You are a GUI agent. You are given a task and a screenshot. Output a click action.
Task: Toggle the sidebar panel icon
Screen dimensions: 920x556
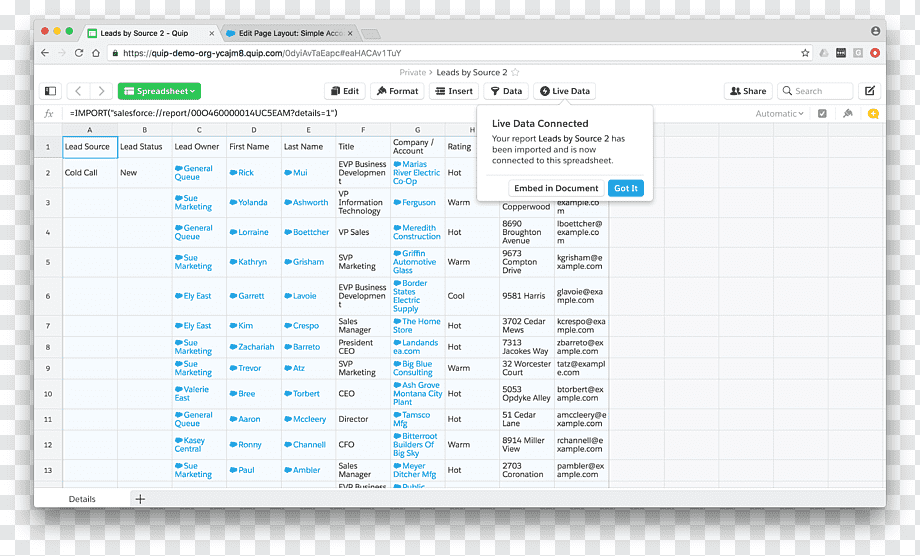pos(50,91)
